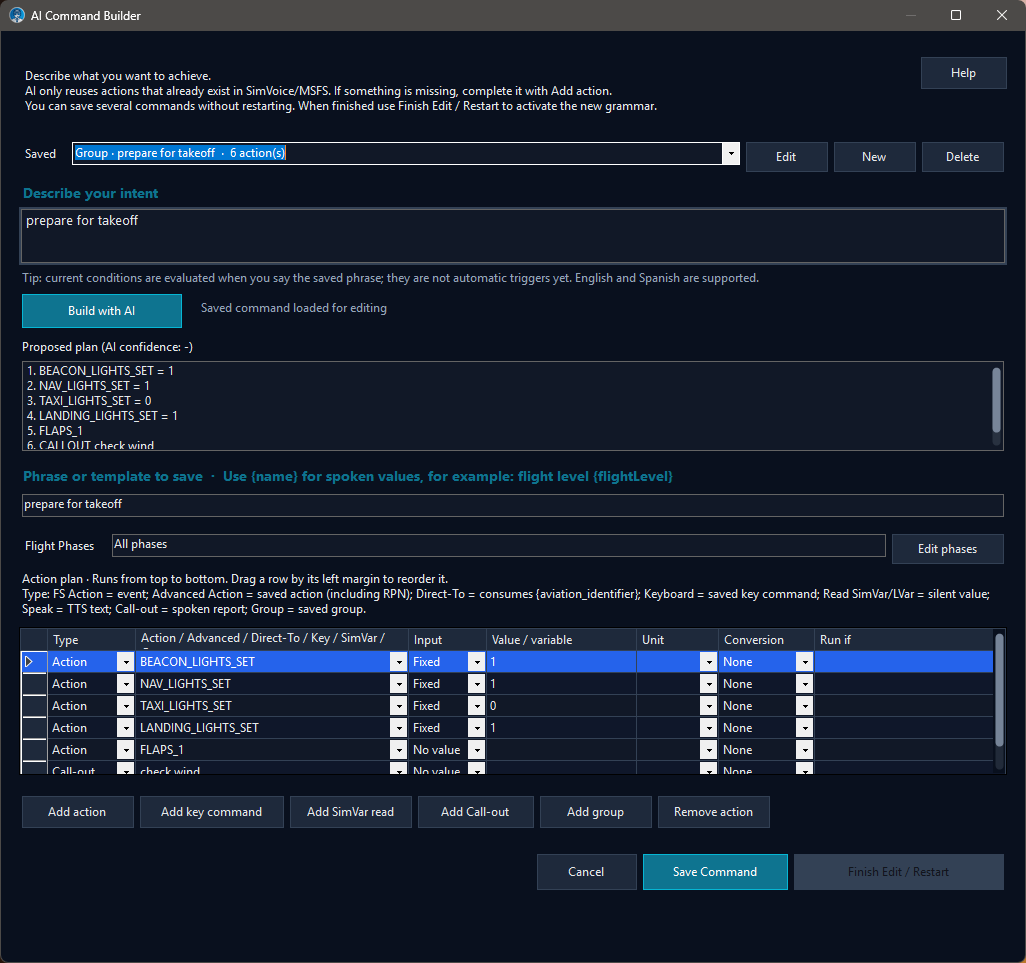Click Run if cell in NAV_LIGHTS_SET row
Viewport: 1026px width, 963px height.
904,684
